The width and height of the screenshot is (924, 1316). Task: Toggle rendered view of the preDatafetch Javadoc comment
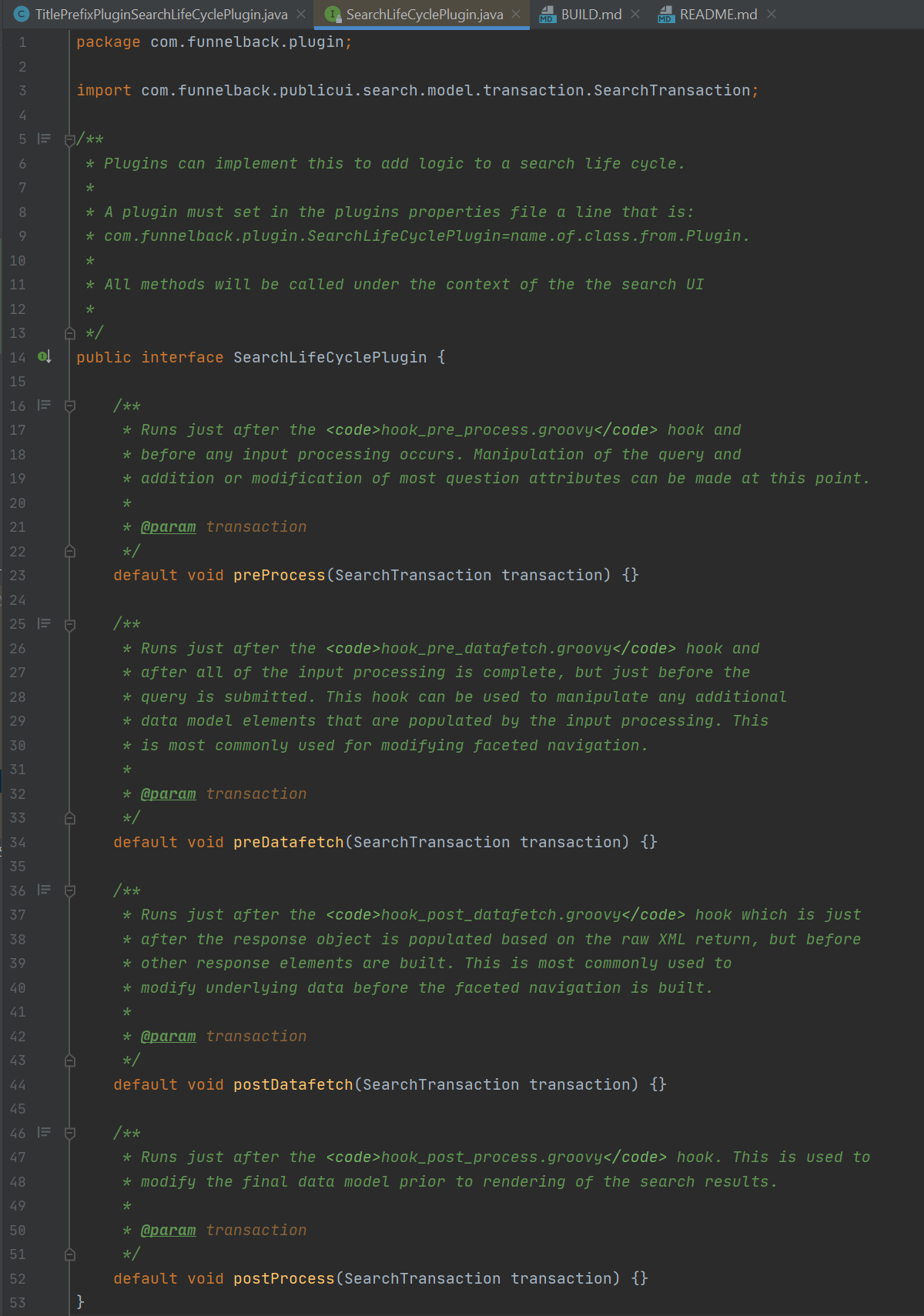(44, 624)
